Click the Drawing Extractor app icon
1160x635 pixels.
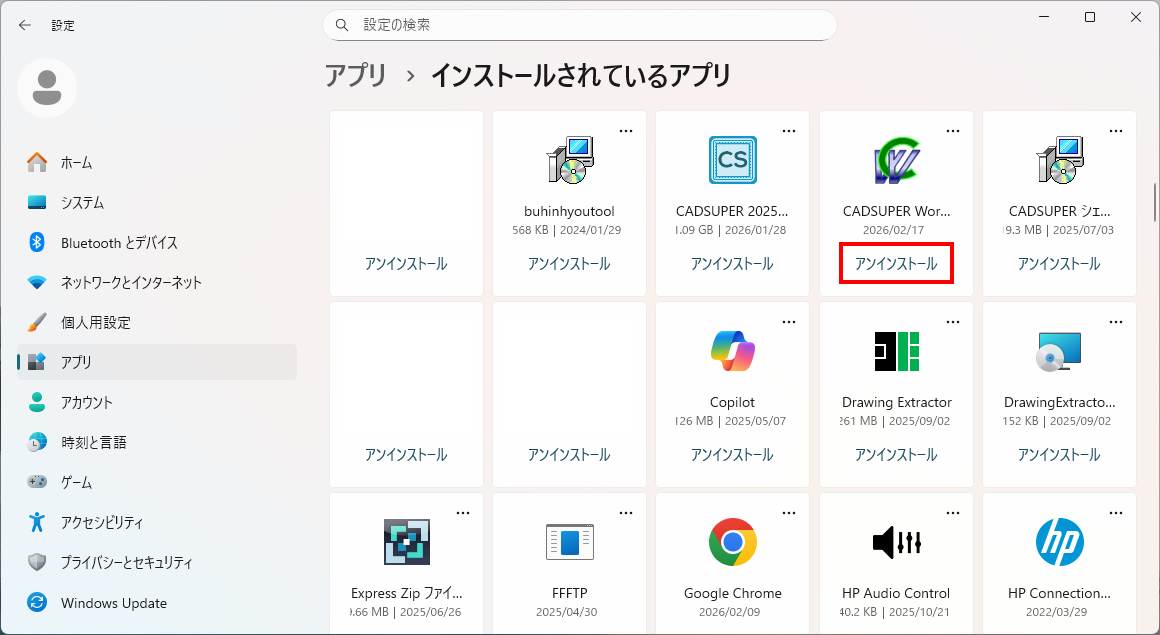[x=897, y=351]
